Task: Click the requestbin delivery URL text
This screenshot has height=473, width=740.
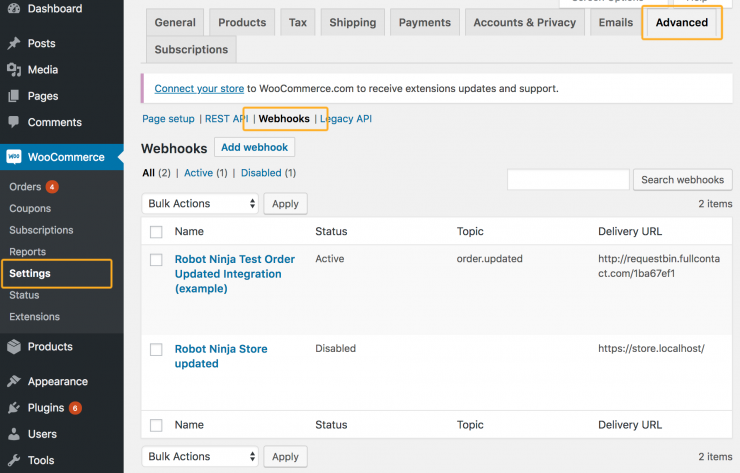Action: pyautogui.click(x=659, y=266)
